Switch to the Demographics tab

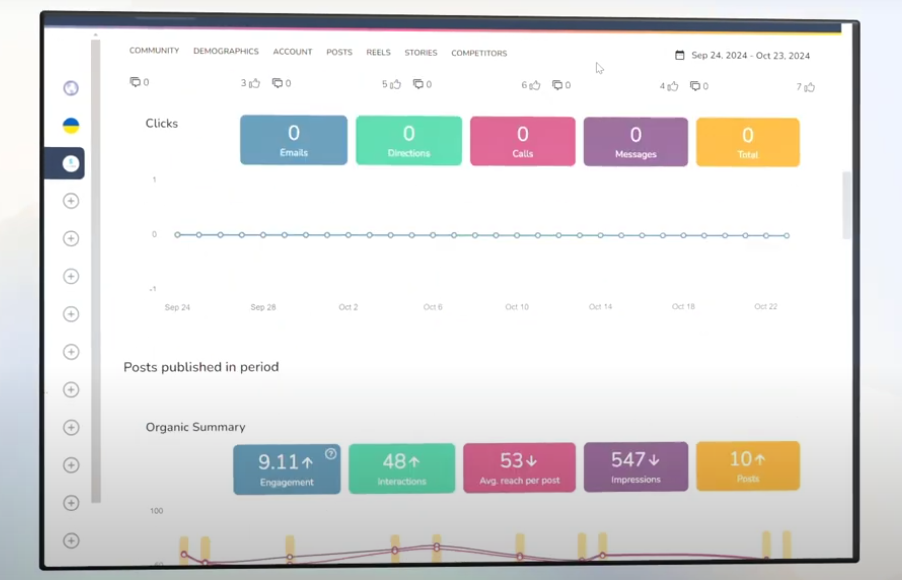[x=226, y=52]
